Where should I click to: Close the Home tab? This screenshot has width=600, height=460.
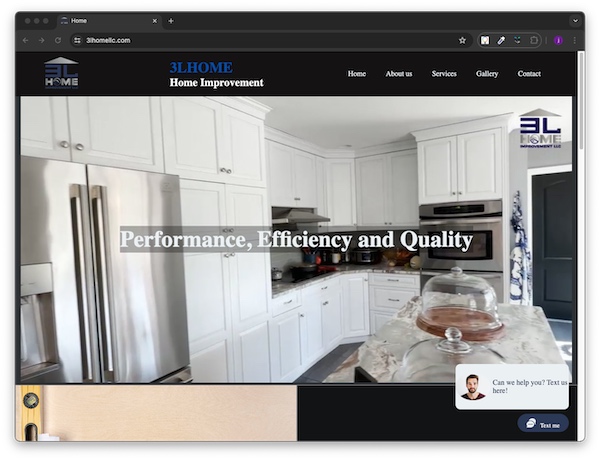[154, 20]
